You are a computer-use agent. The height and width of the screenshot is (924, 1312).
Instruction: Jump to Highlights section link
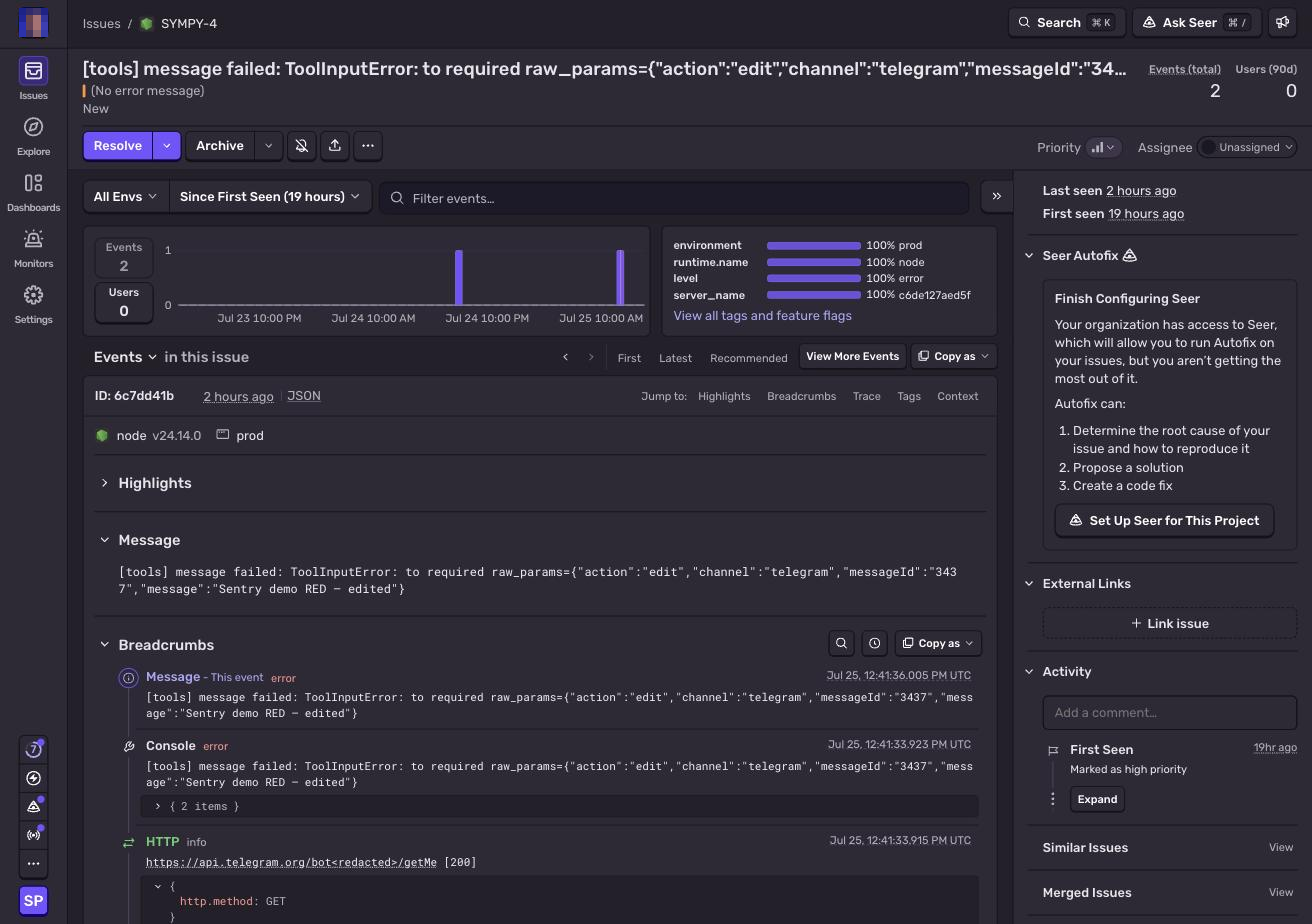(724, 396)
